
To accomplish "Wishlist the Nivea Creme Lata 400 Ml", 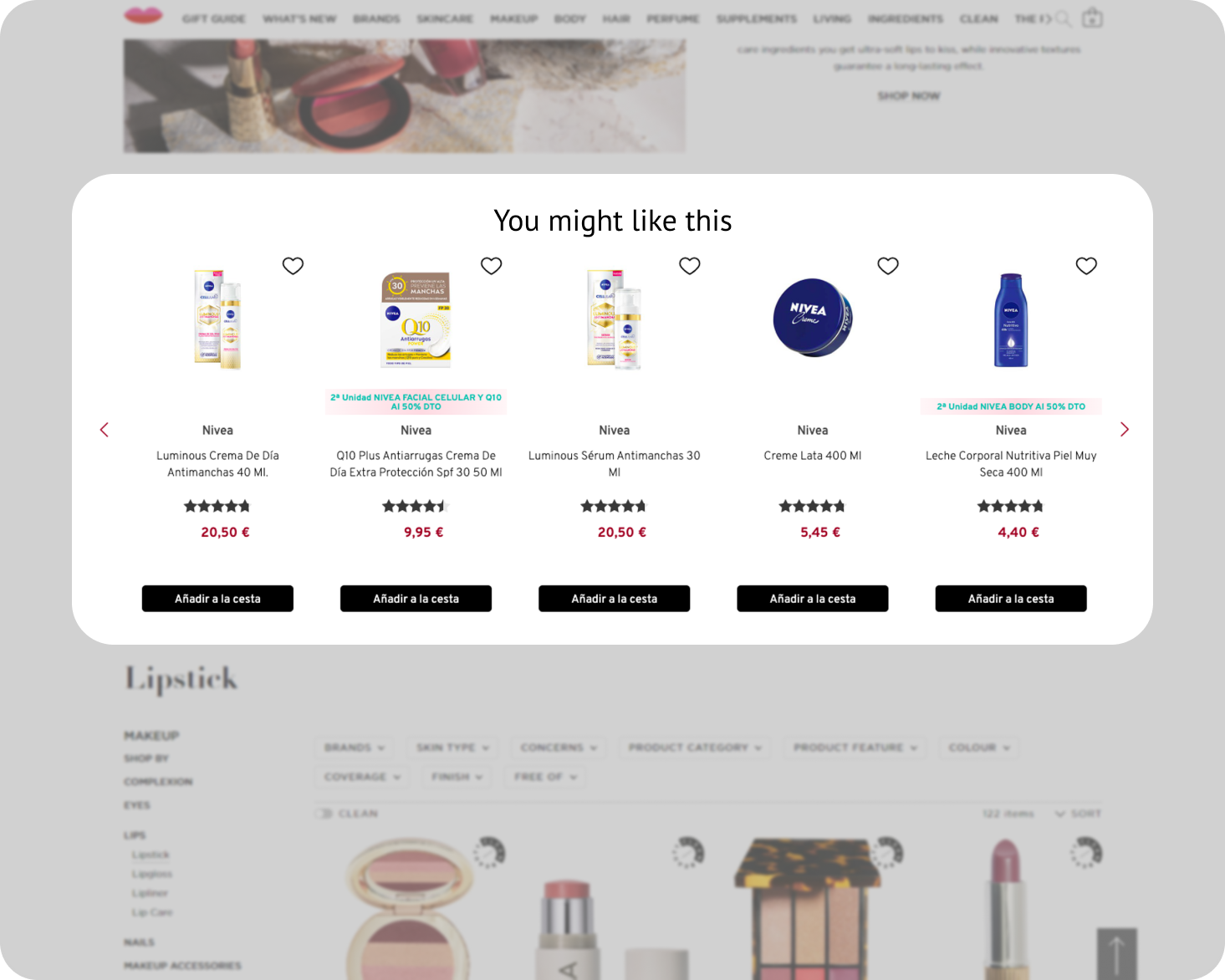I will pos(887,266).
